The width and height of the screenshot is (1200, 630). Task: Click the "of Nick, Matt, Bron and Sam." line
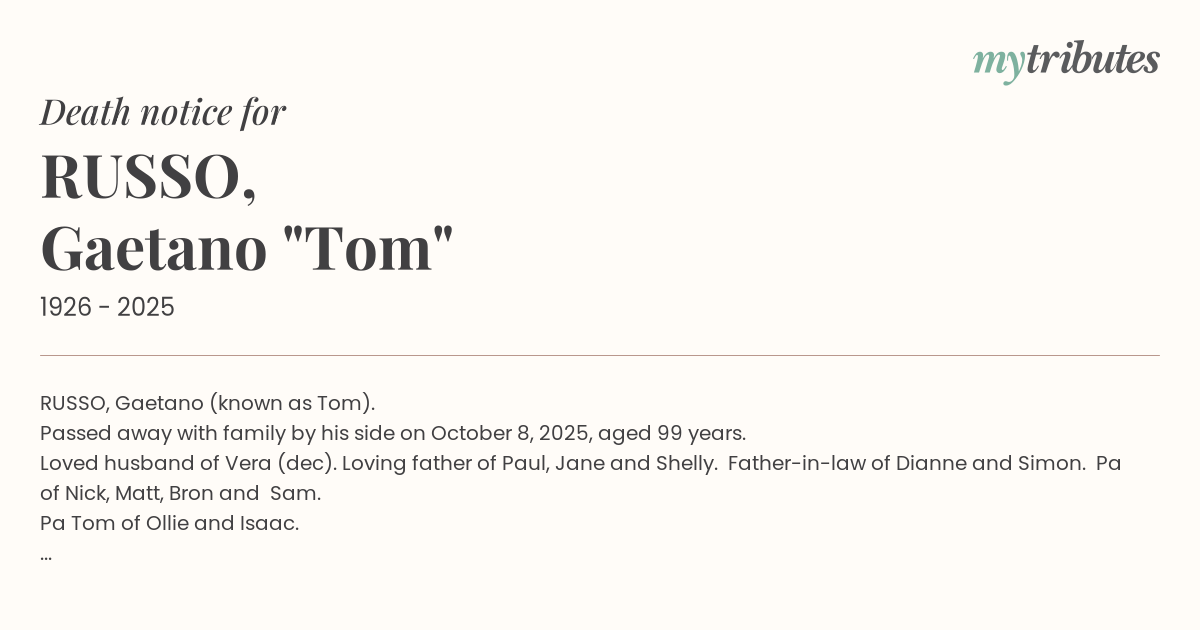coord(180,493)
